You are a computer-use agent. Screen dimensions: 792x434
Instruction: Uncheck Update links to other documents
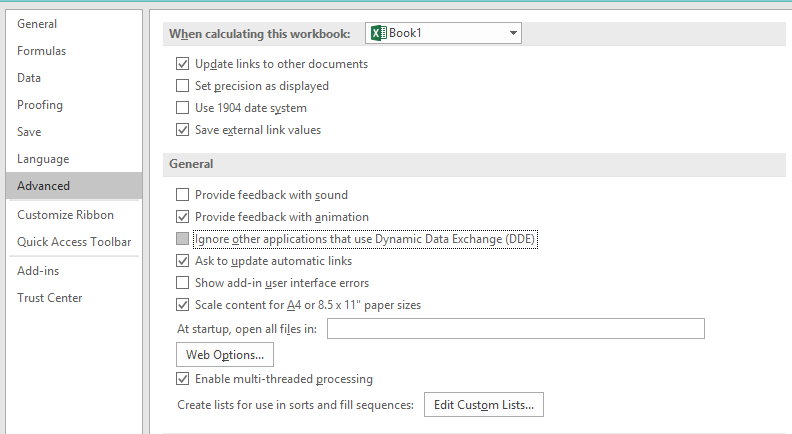pos(182,64)
